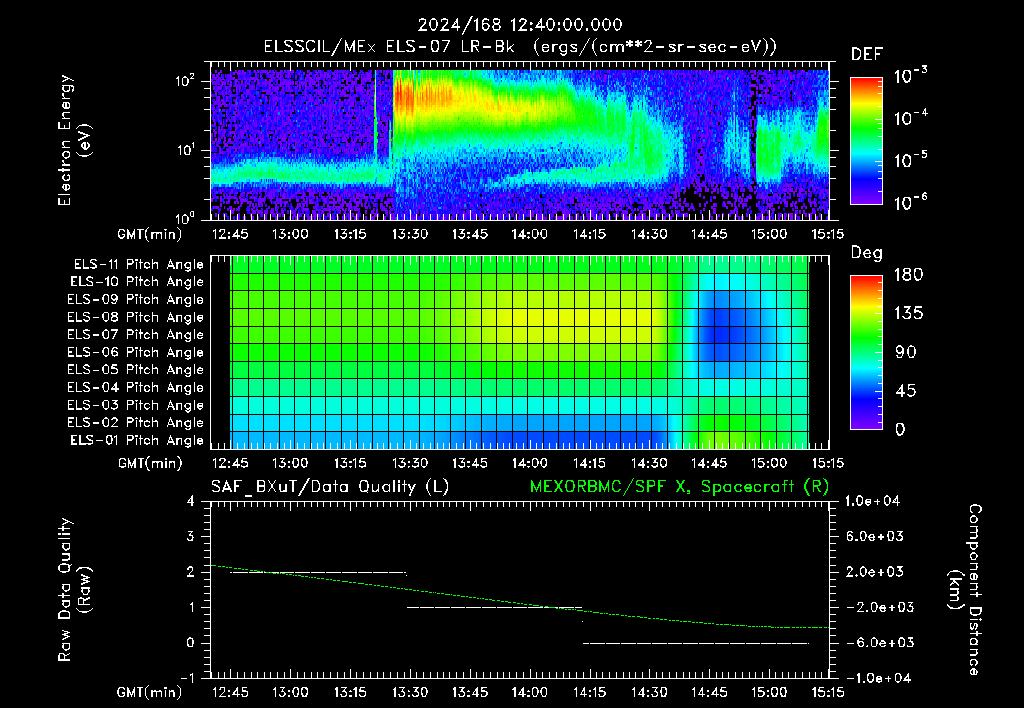
Task: Click the green MEXORBMC/SPF X, Spacecraft (R) label
Action: pos(679,487)
